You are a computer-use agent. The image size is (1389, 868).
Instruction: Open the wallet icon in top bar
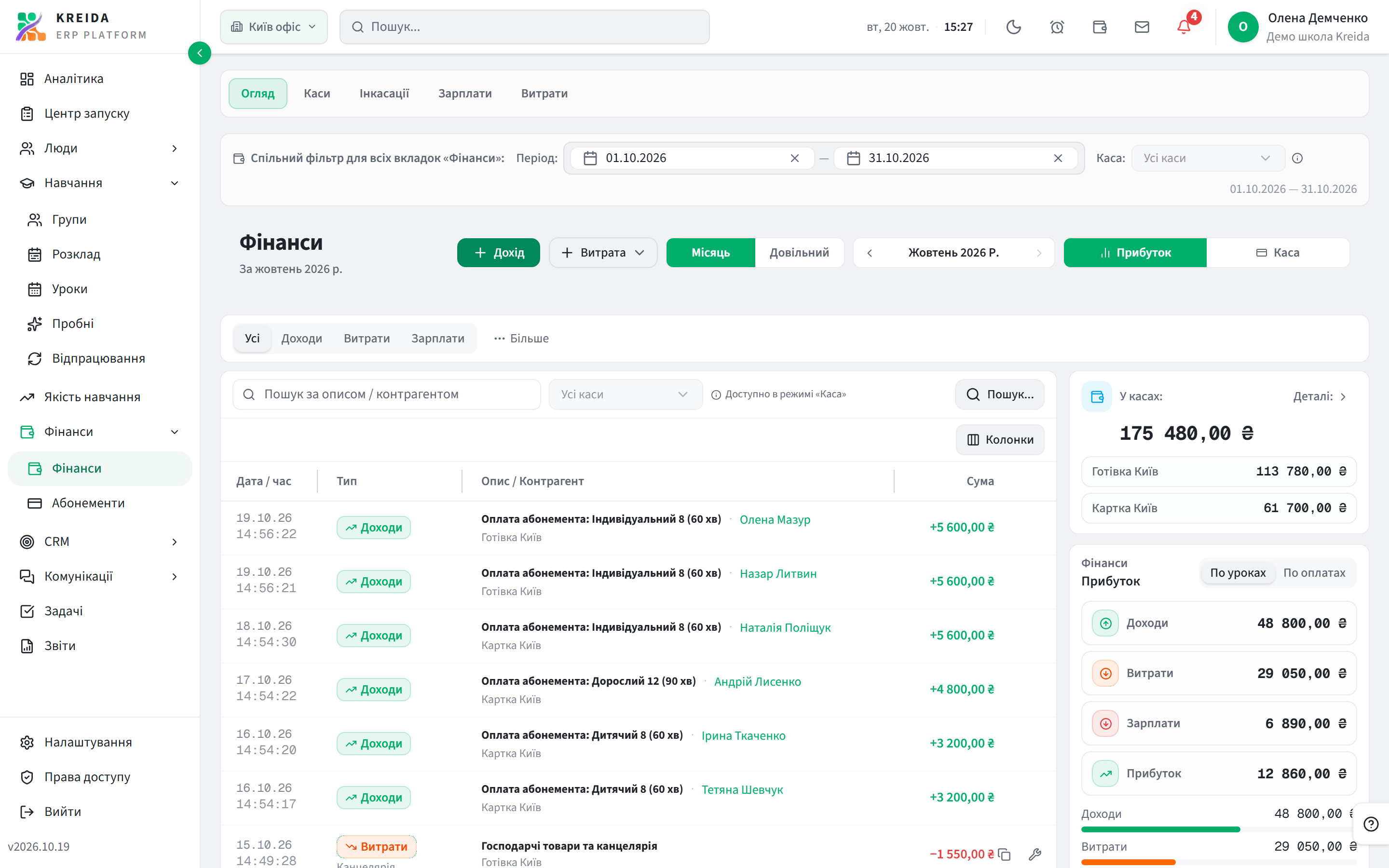(1099, 27)
